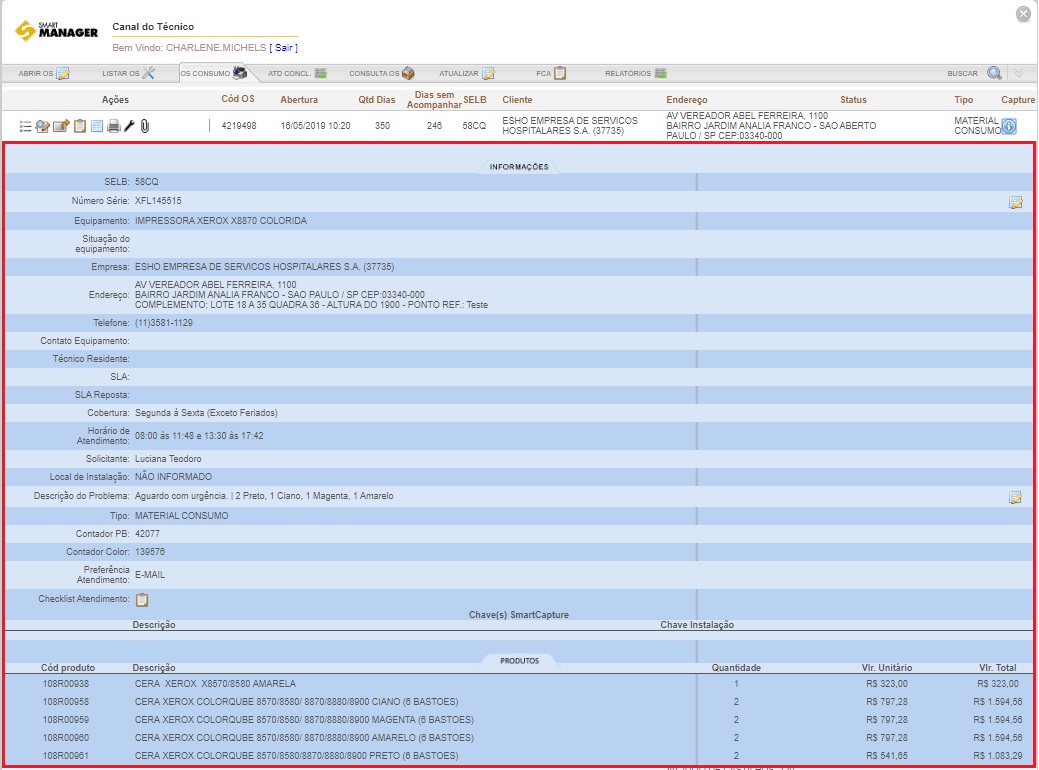Select the OS CONSUMO tab
The height and width of the screenshot is (770, 1039).
click(213, 74)
